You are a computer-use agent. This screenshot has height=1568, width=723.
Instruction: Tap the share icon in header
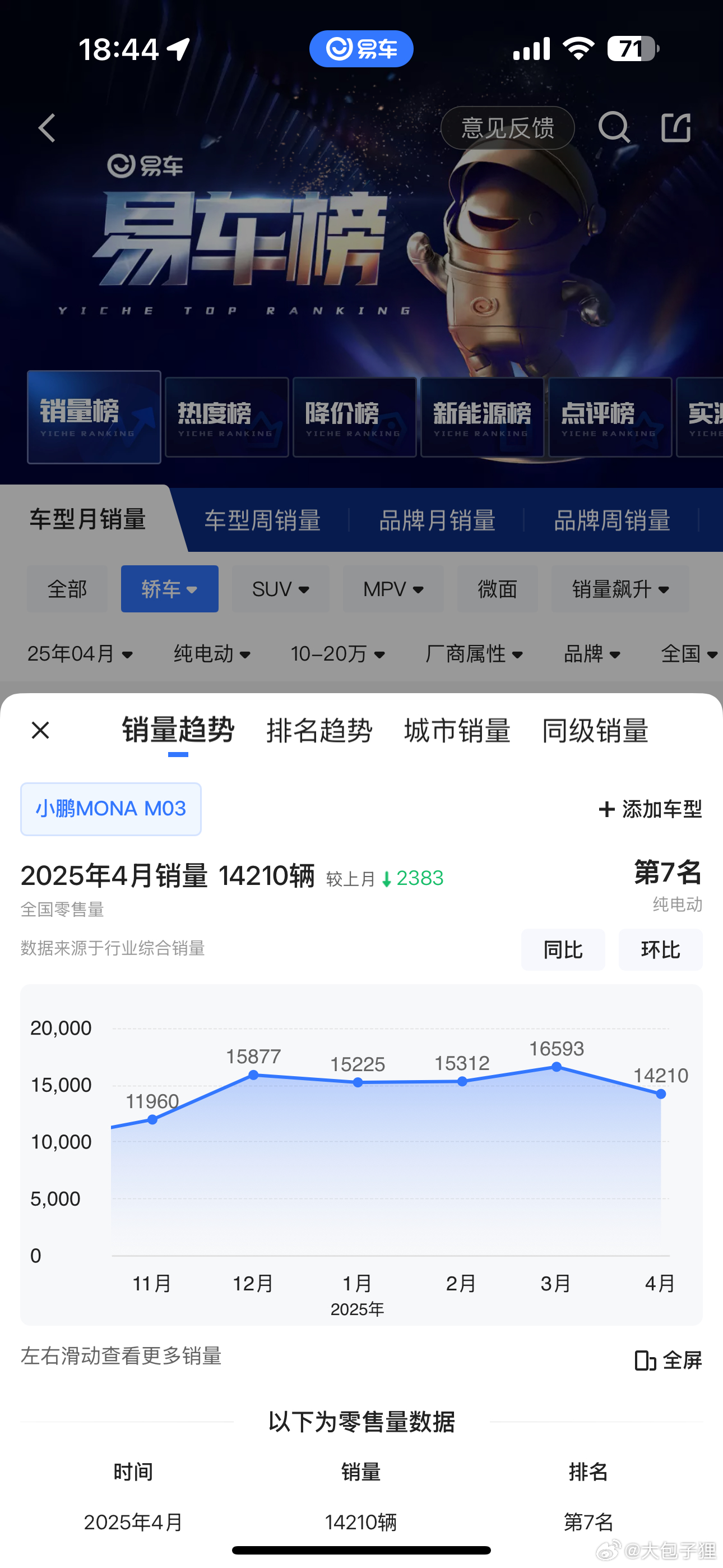(675, 128)
